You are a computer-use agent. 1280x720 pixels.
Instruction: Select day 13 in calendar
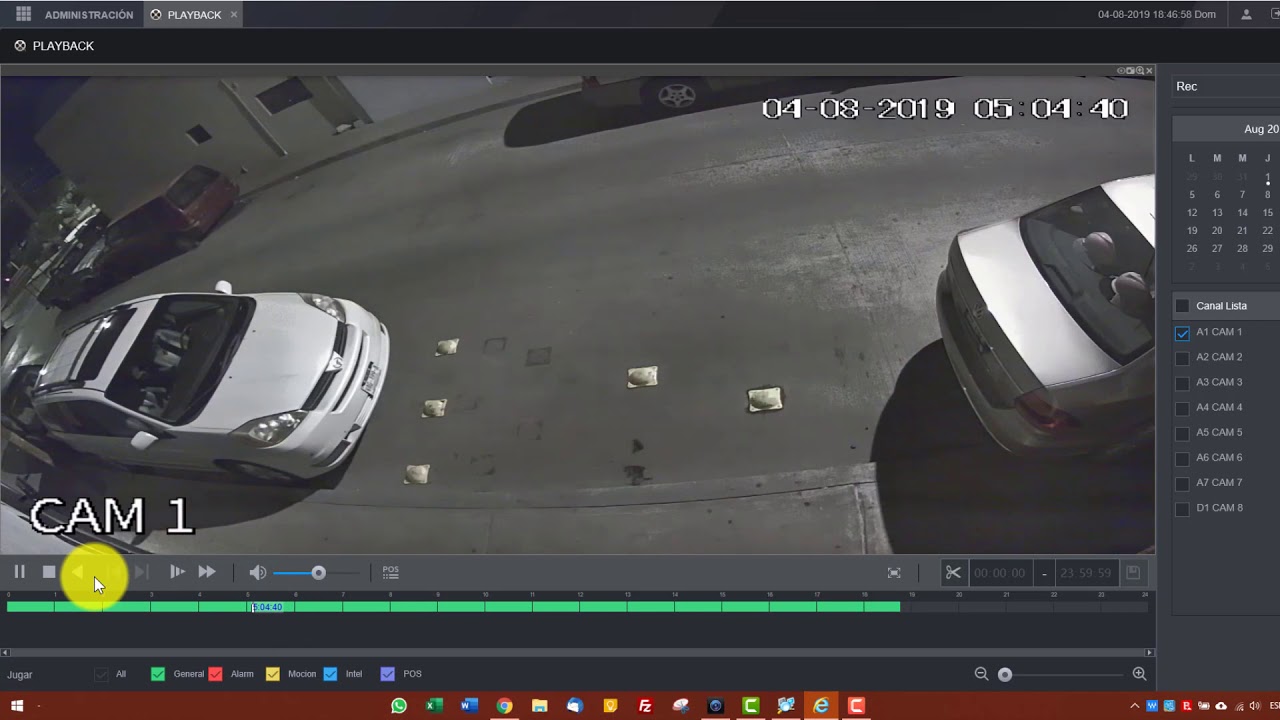coord(1217,213)
